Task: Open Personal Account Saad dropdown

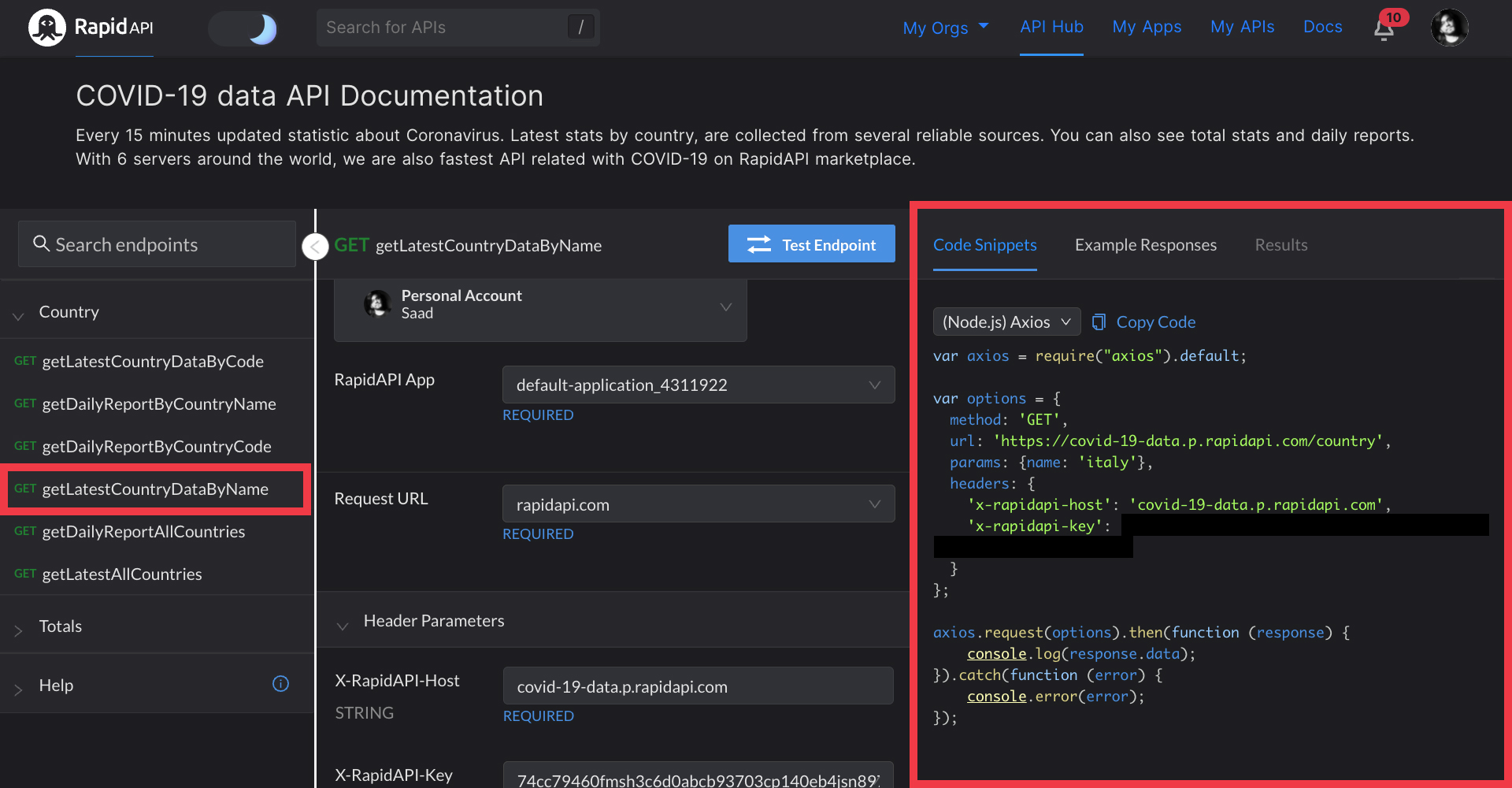Action: (x=540, y=307)
